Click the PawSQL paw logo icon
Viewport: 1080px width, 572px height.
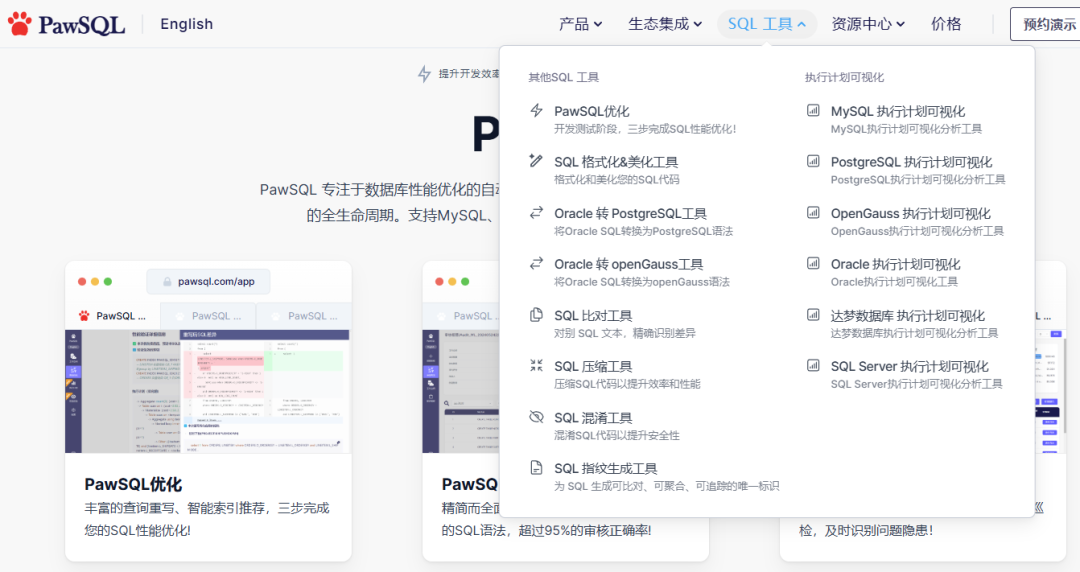(19, 23)
